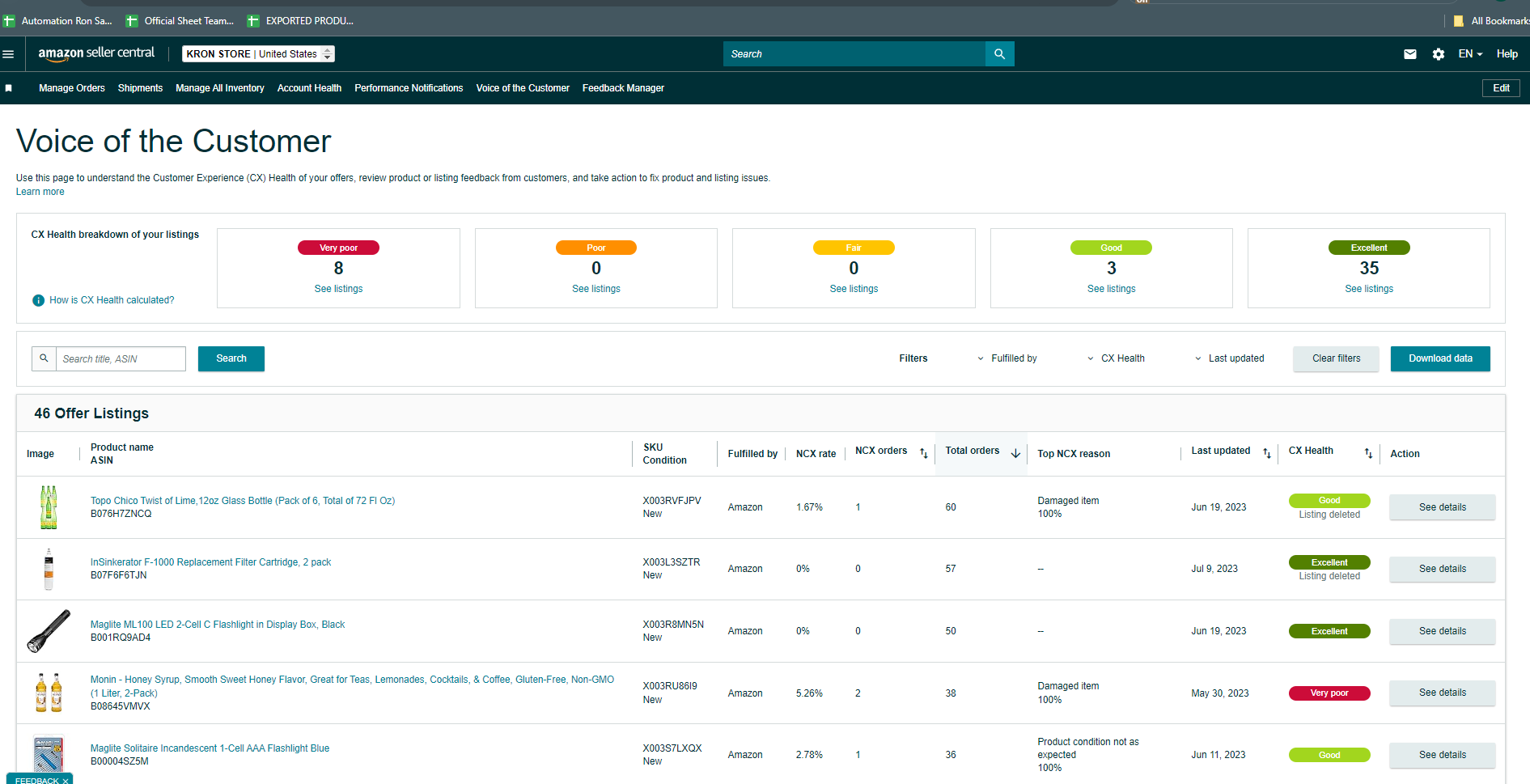Open the Help link
The image size is (1530, 784).
[1507, 54]
